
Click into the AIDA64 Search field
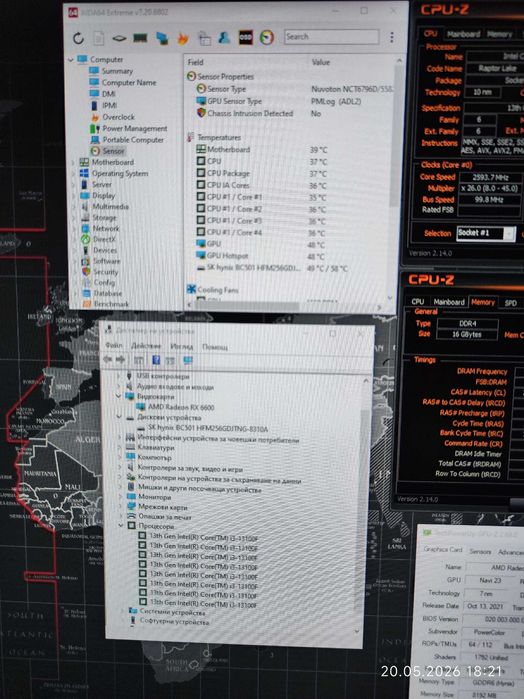331,37
